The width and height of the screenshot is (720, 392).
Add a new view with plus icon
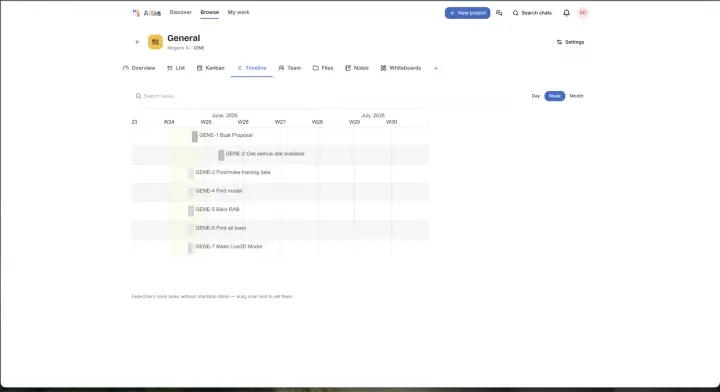click(436, 68)
